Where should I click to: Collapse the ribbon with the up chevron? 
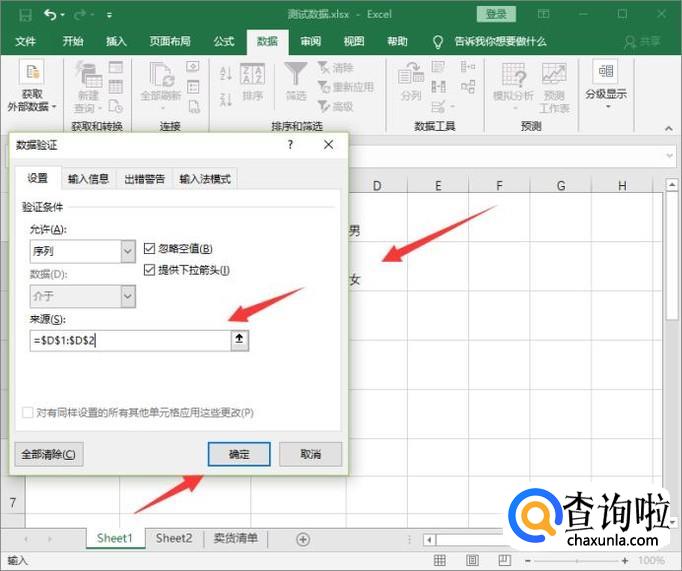669,128
